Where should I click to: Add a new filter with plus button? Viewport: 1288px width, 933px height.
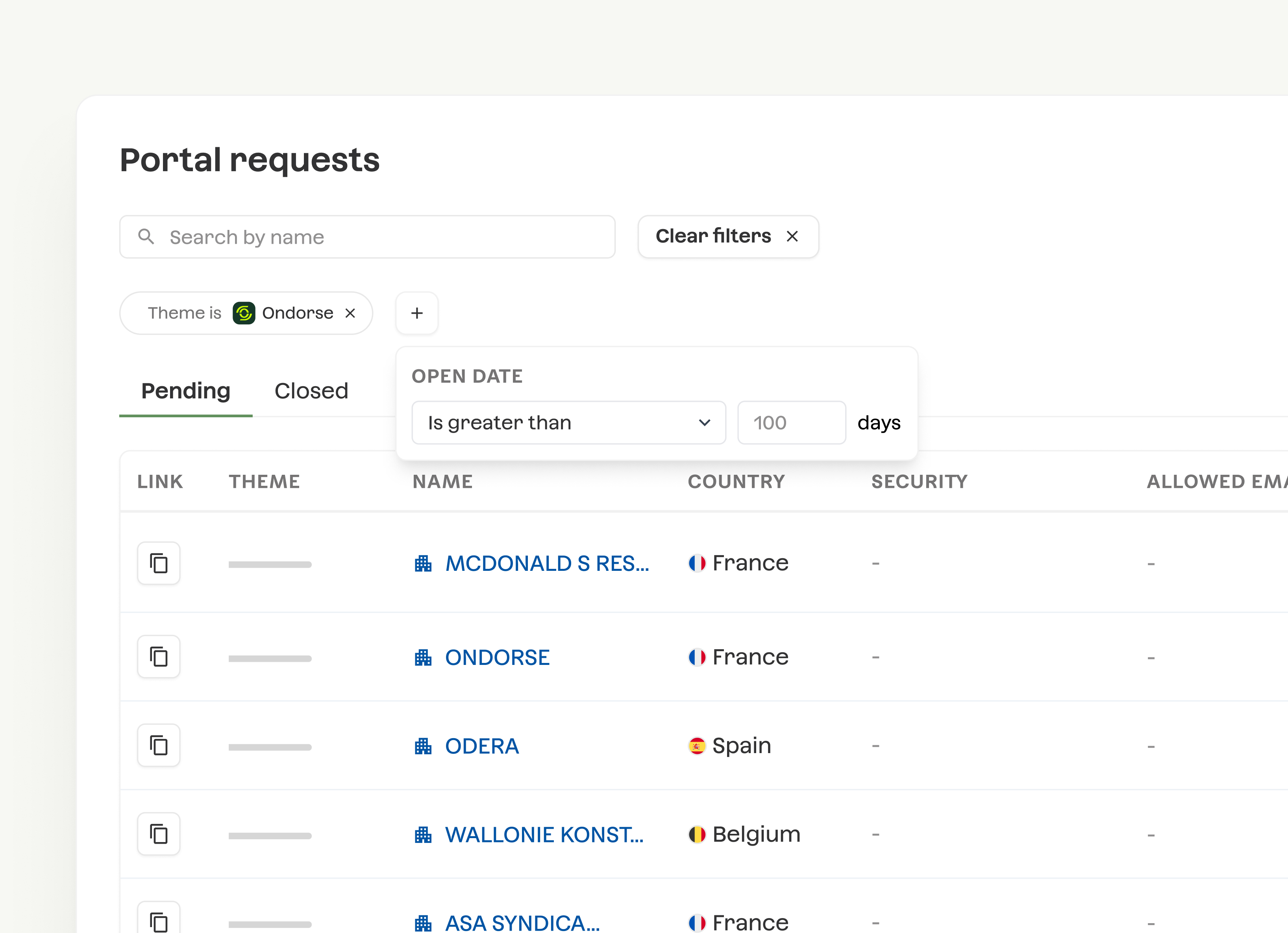click(417, 313)
